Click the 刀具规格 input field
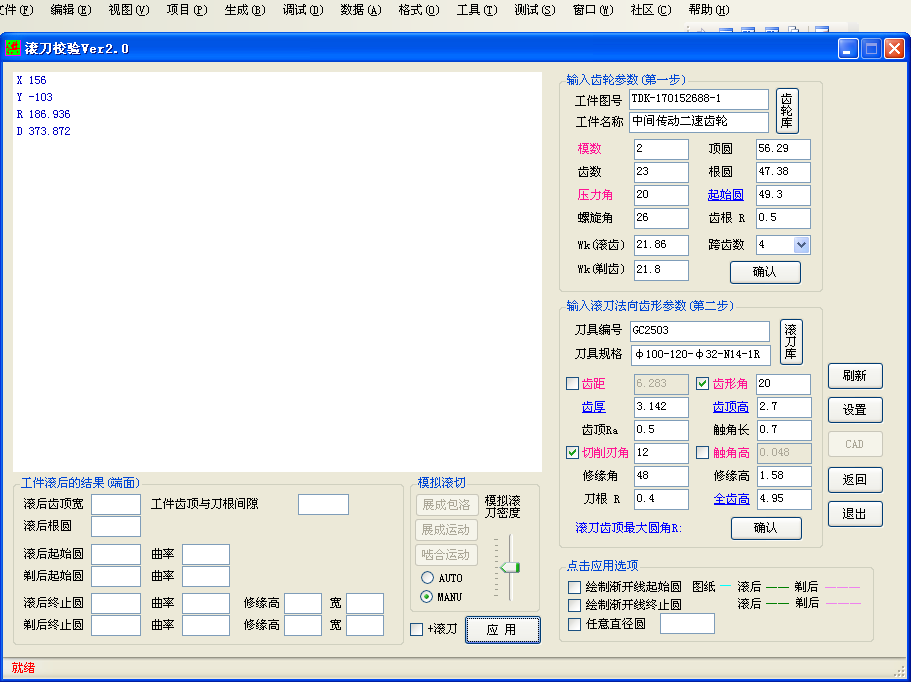Viewport: 911px width, 682px height. (x=701, y=355)
